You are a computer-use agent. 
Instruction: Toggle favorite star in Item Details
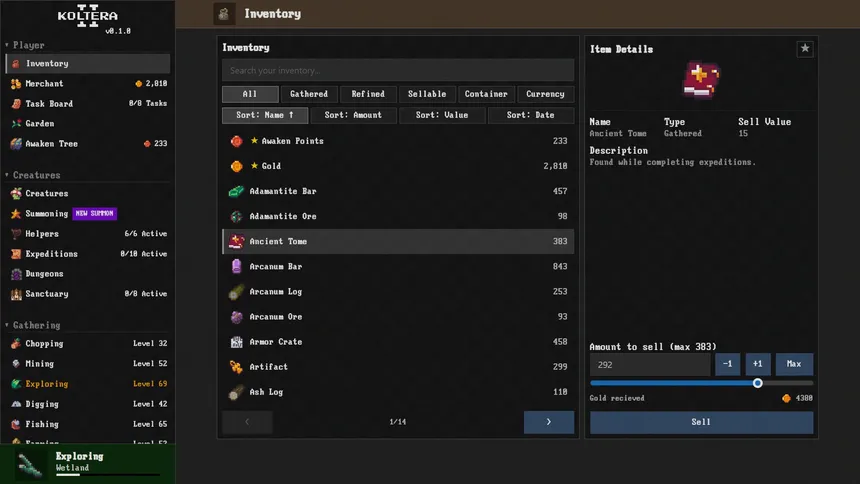[805, 49]
